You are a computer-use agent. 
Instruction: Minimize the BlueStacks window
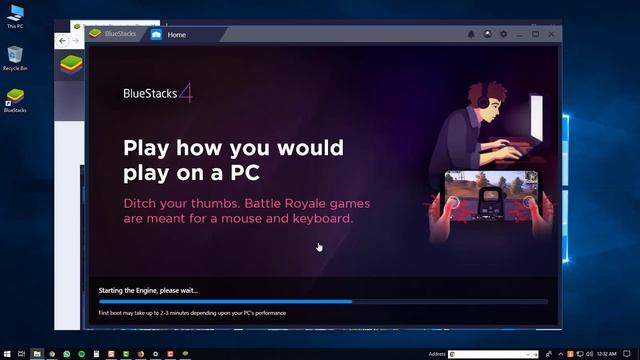click(520, 35)
